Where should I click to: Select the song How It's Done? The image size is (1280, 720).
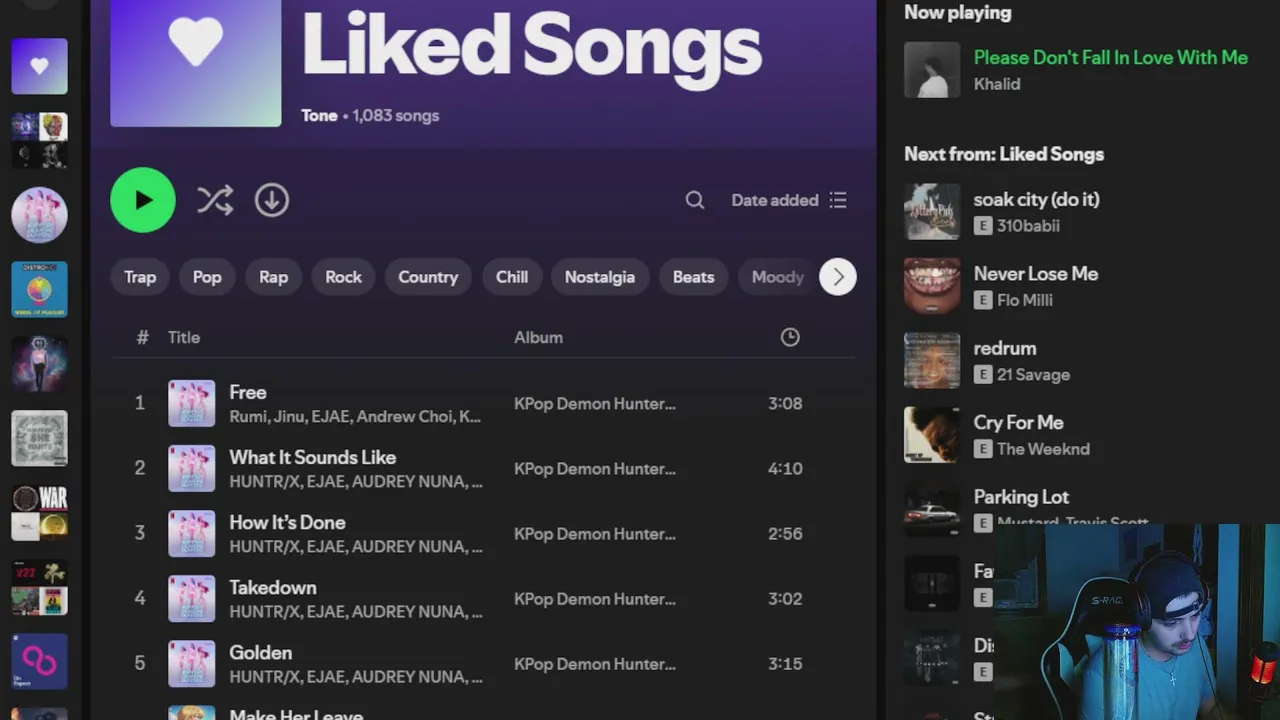point(287,522)
